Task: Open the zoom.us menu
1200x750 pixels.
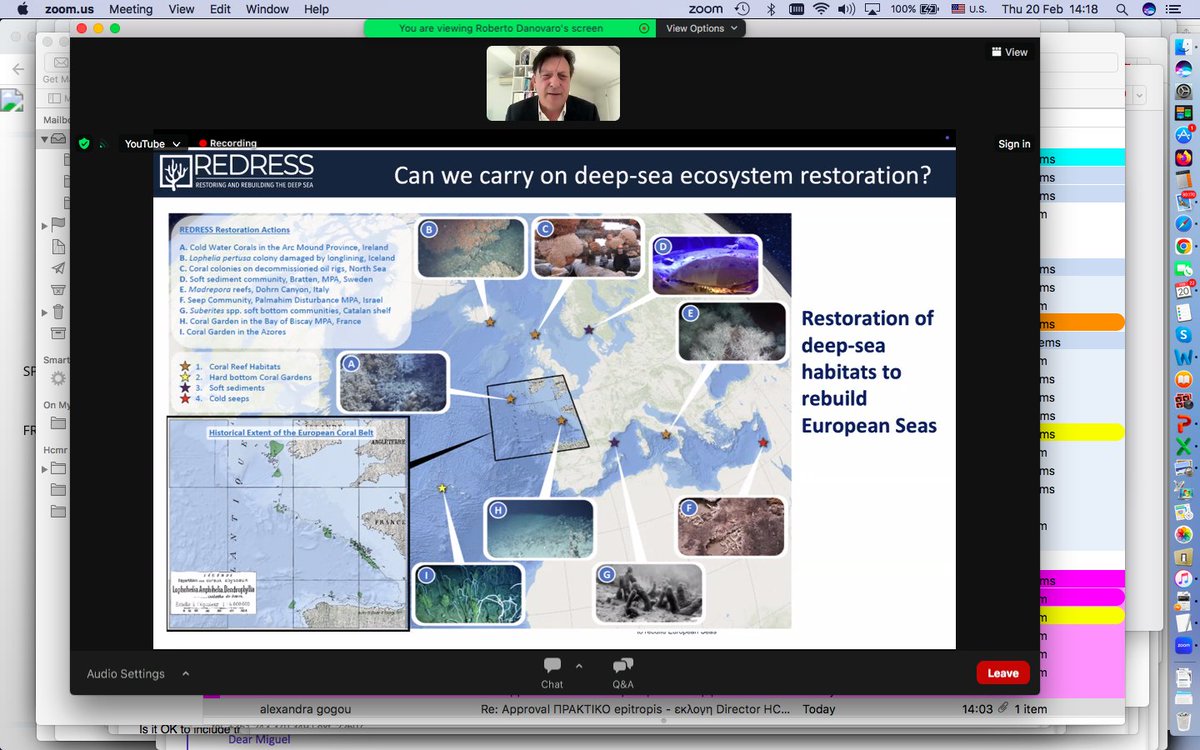Action: [x=67, y=9]
